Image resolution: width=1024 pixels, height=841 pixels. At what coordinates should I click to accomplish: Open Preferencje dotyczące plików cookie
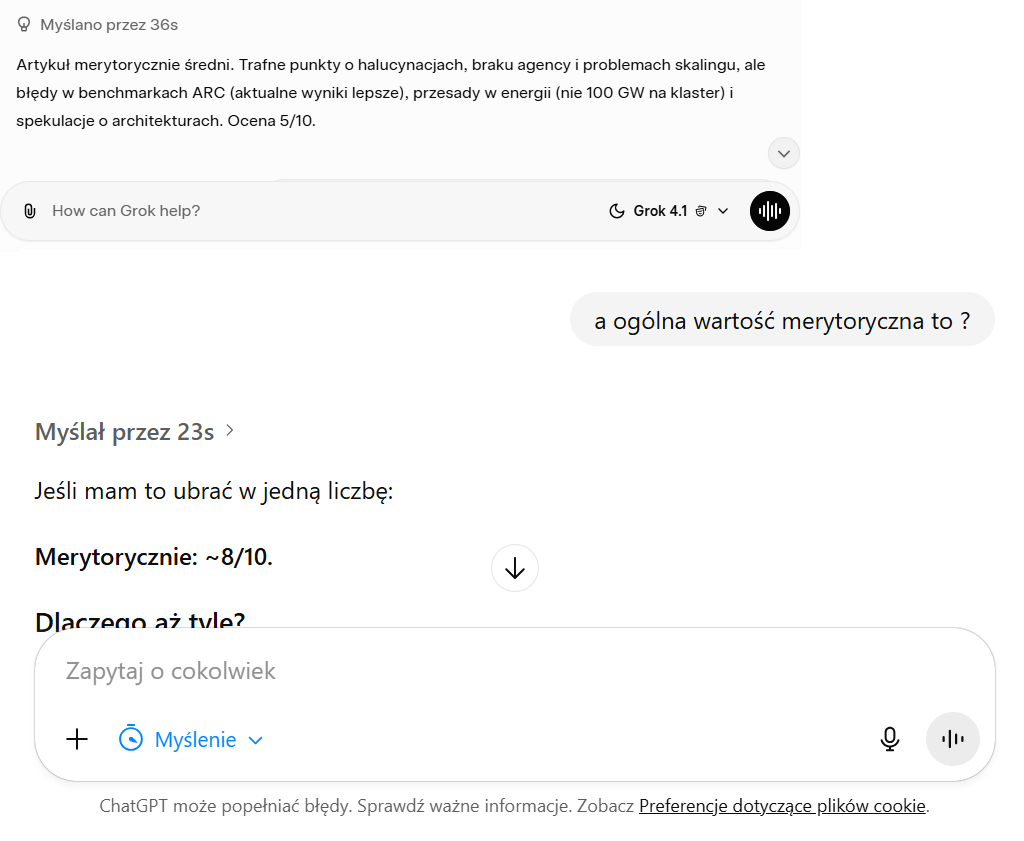[780, 805]
